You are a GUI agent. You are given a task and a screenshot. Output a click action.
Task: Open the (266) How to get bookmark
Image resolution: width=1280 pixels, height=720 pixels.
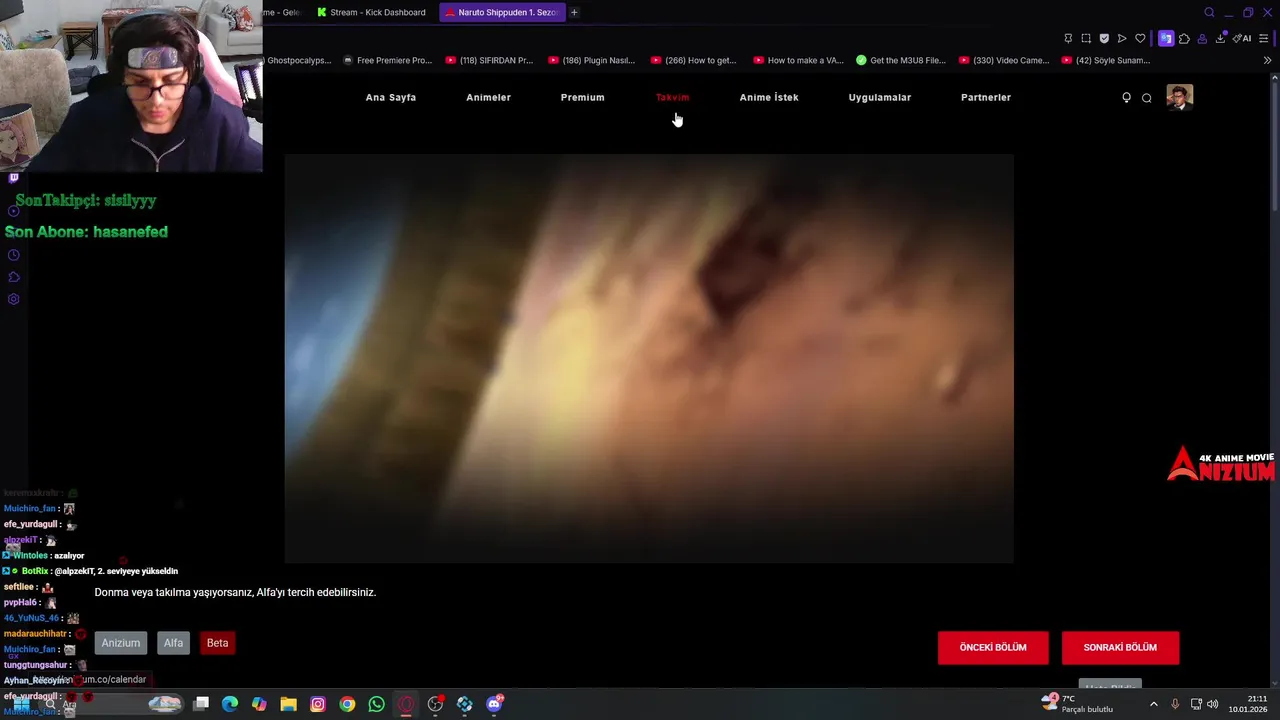pos(694,60)
